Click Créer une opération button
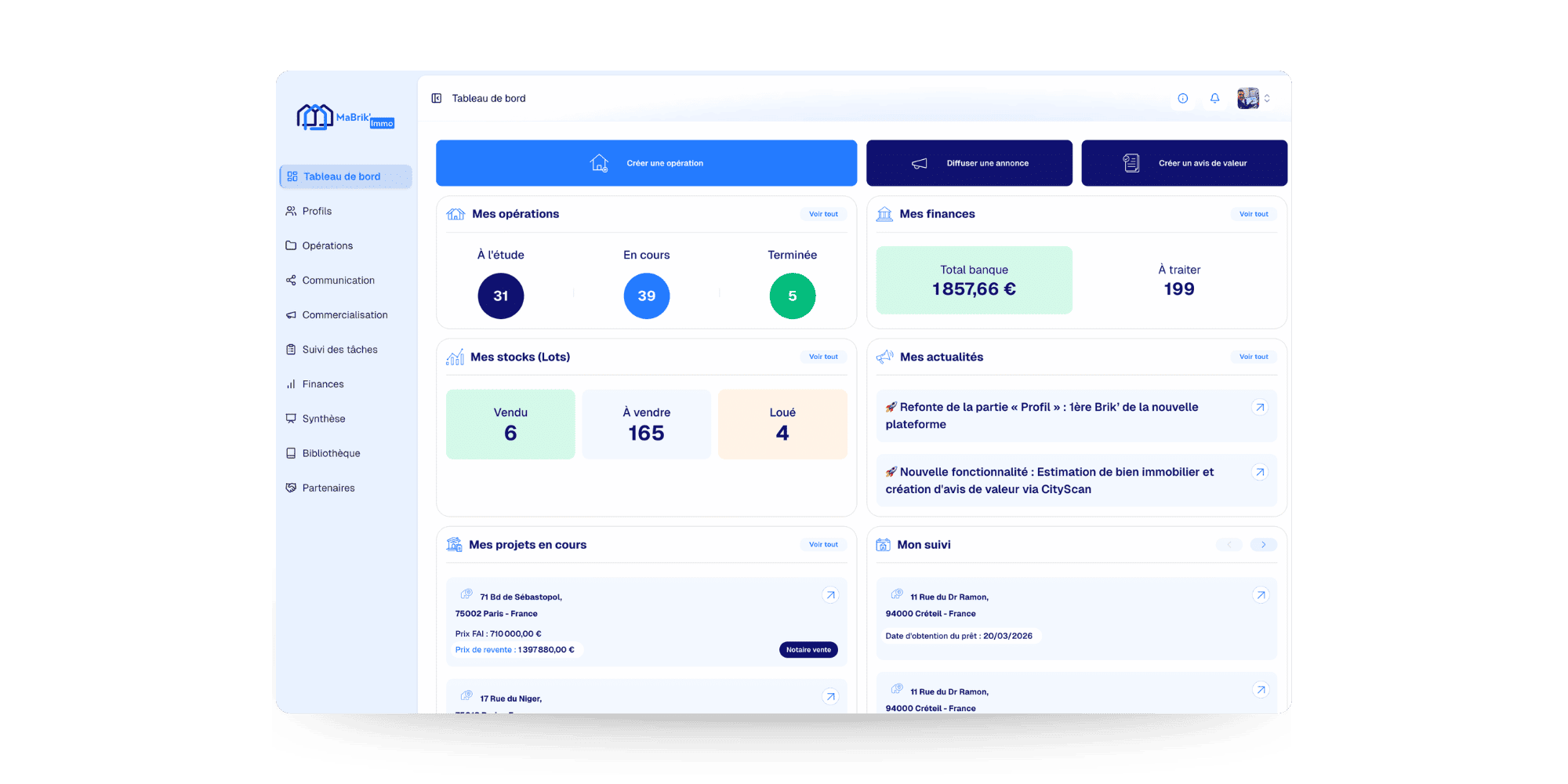The height and width of the screenshot is (784, 1568). (646, 163)
